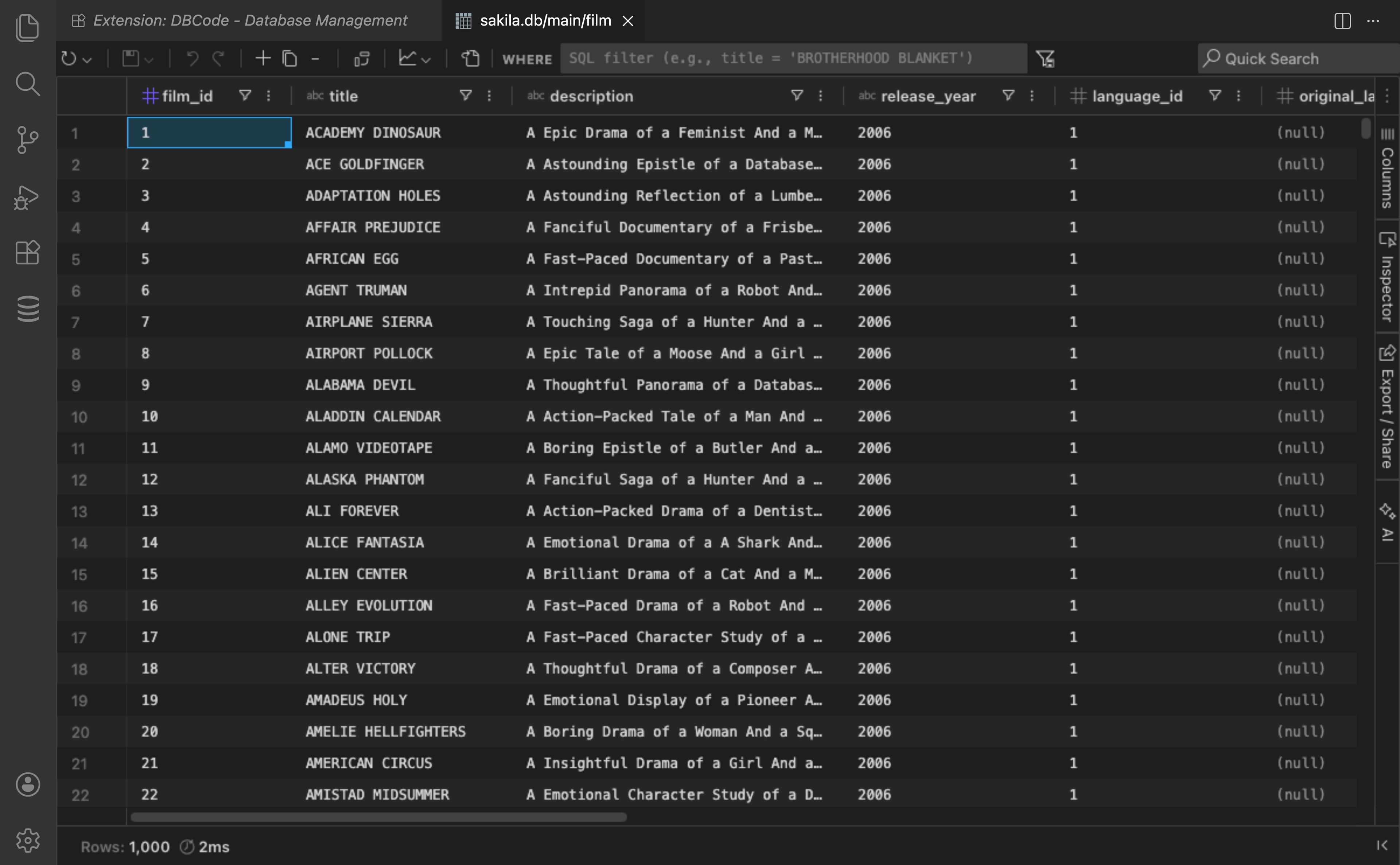
Task: Open the Export / Share panel
Action: click(1387, 407)
